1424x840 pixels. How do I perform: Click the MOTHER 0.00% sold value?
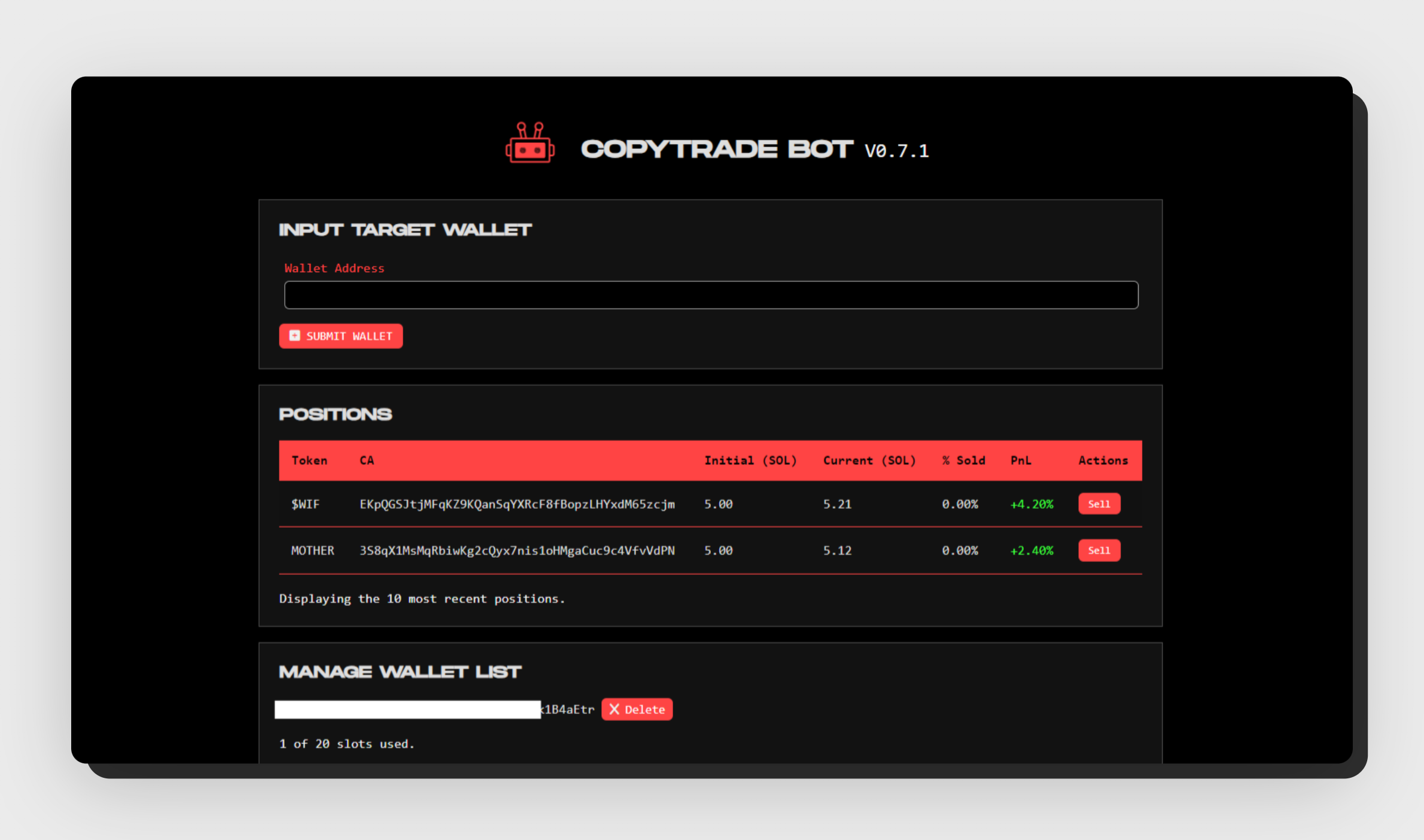(x=960, y=550)
